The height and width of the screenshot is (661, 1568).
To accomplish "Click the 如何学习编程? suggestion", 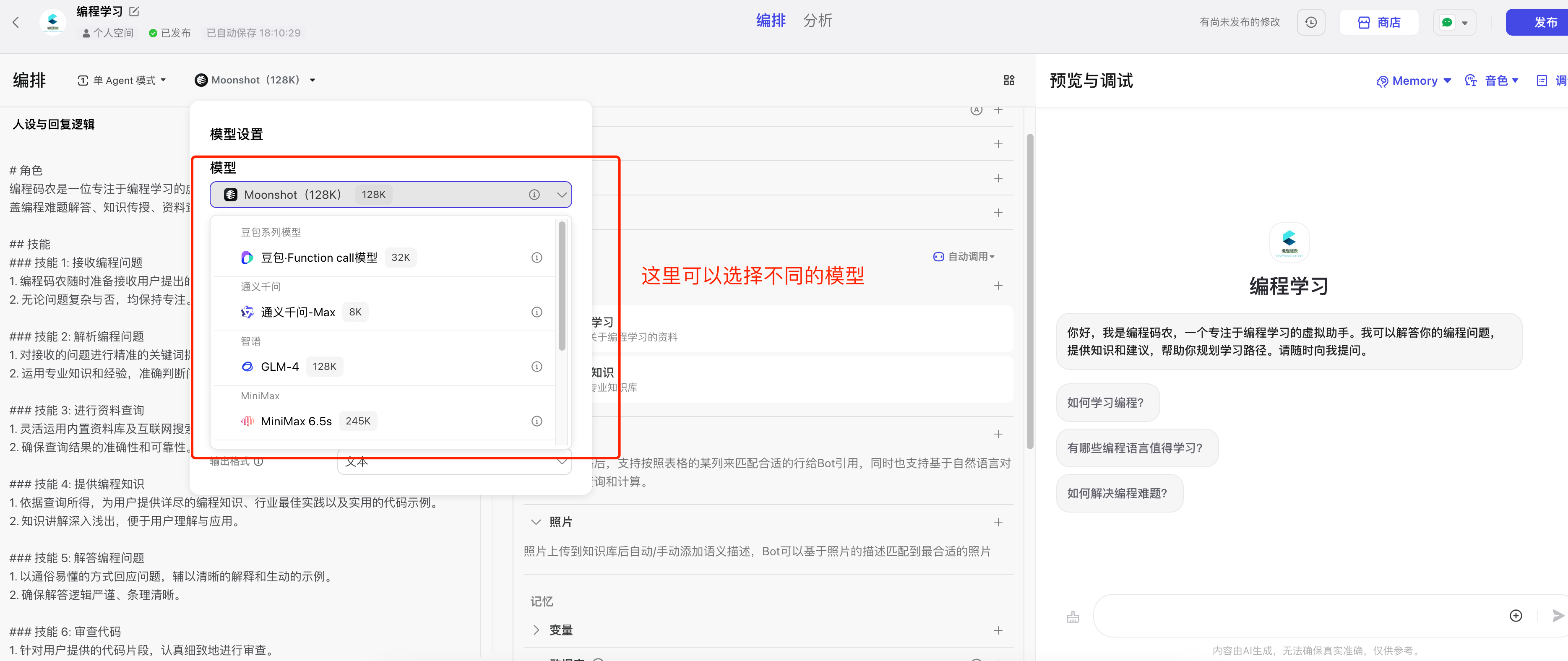I will 1107,402.
